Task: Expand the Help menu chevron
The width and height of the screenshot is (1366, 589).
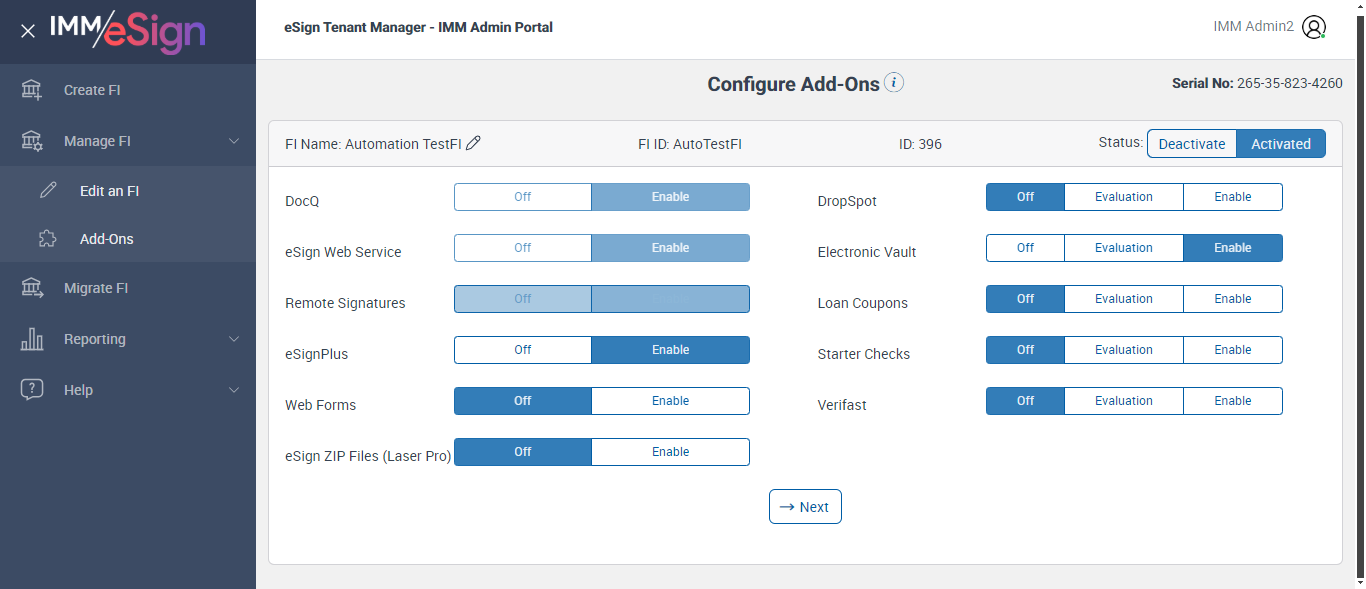Action: coord(234,390)
